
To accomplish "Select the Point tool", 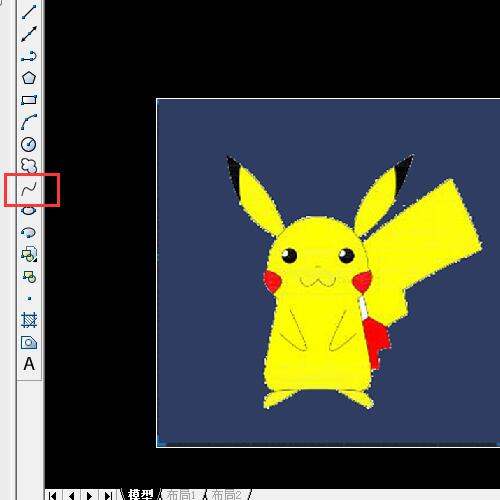I will tap(30, 298).
